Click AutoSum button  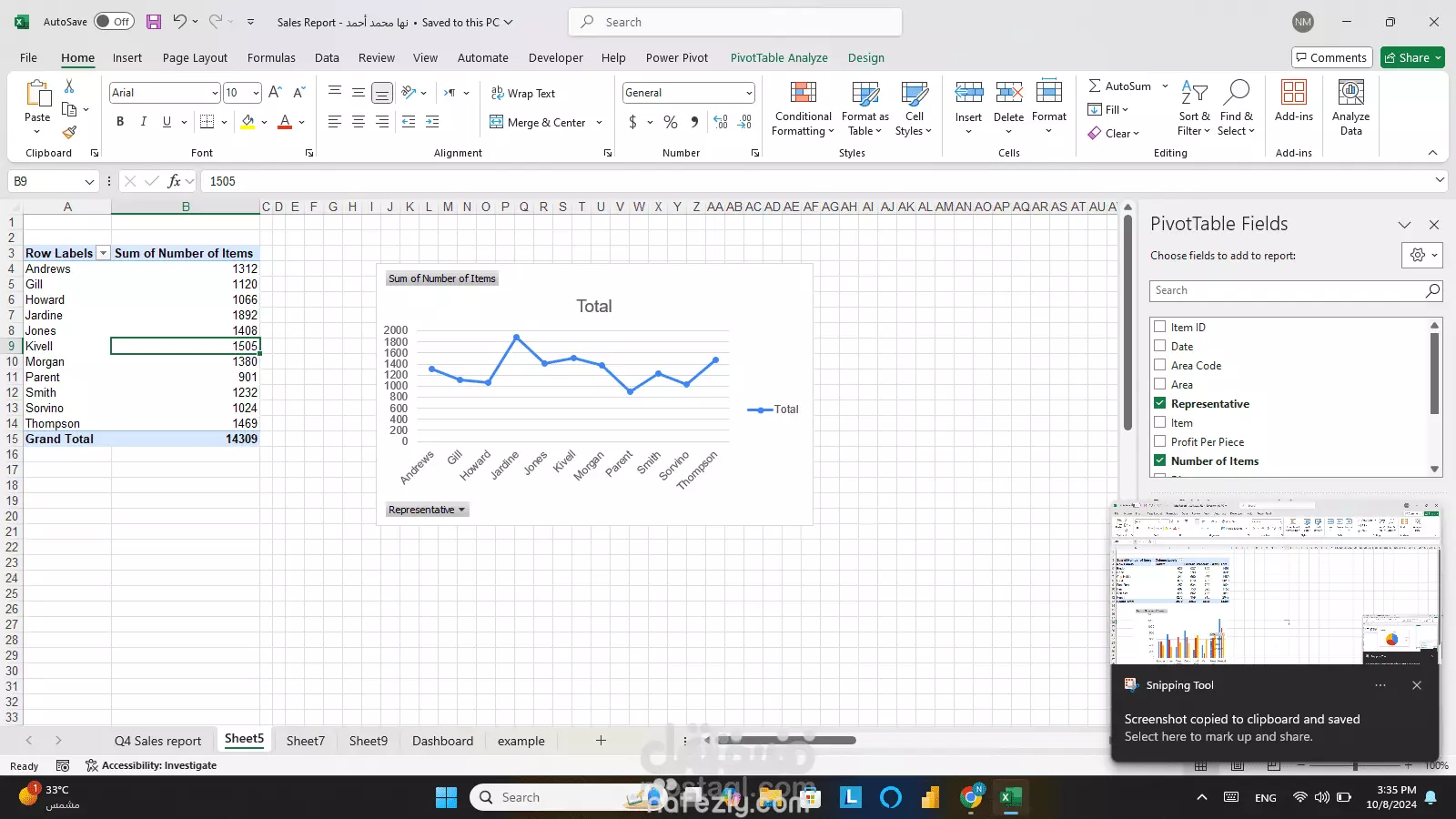coord(1120,86)
